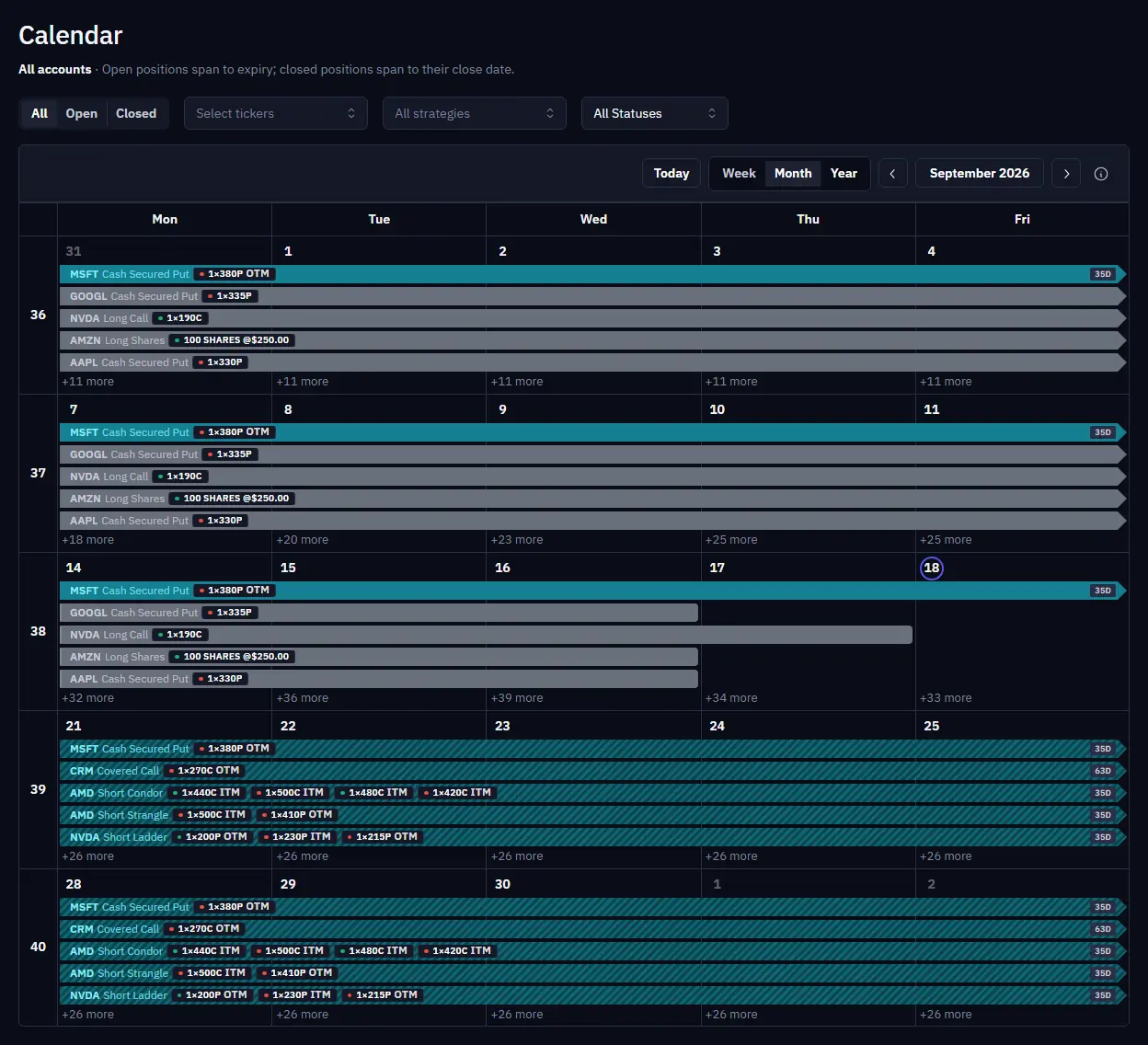Click the 1×410P OTM tag in week 39
Viewport: 1148px width, 1045px height.
coord(297,815)
